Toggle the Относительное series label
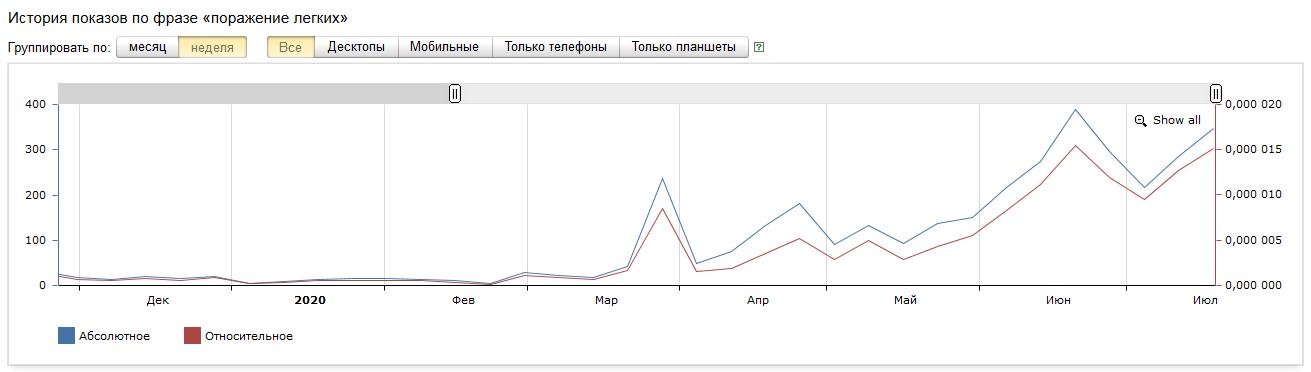This screenshot has height=372, width=1311. 249,336
